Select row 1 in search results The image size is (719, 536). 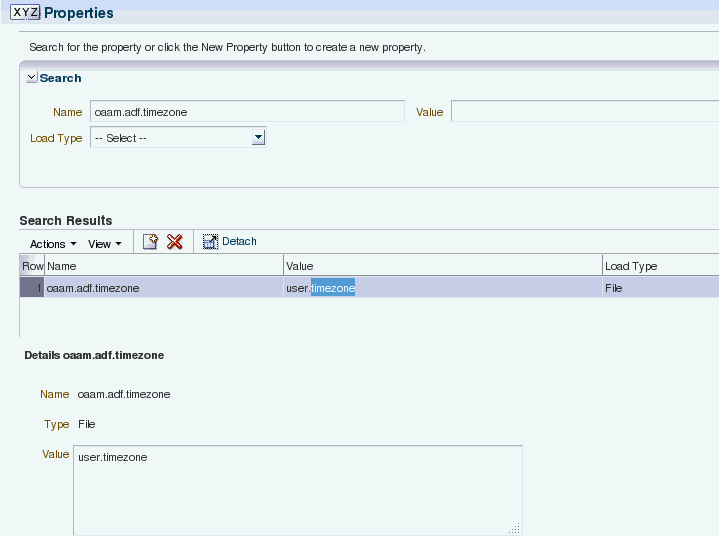tap(32, 288)
